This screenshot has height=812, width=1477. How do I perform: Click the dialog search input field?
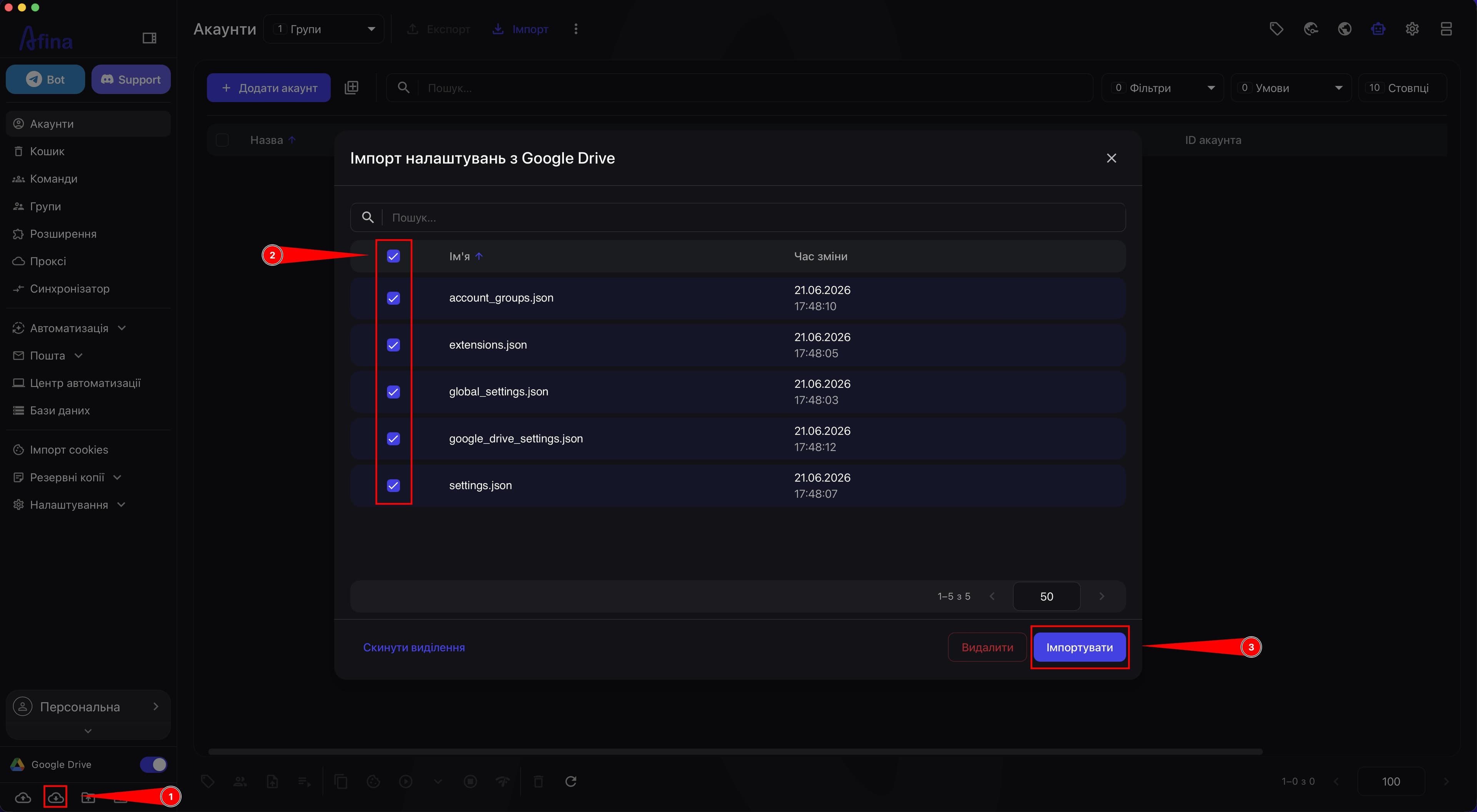738,217
